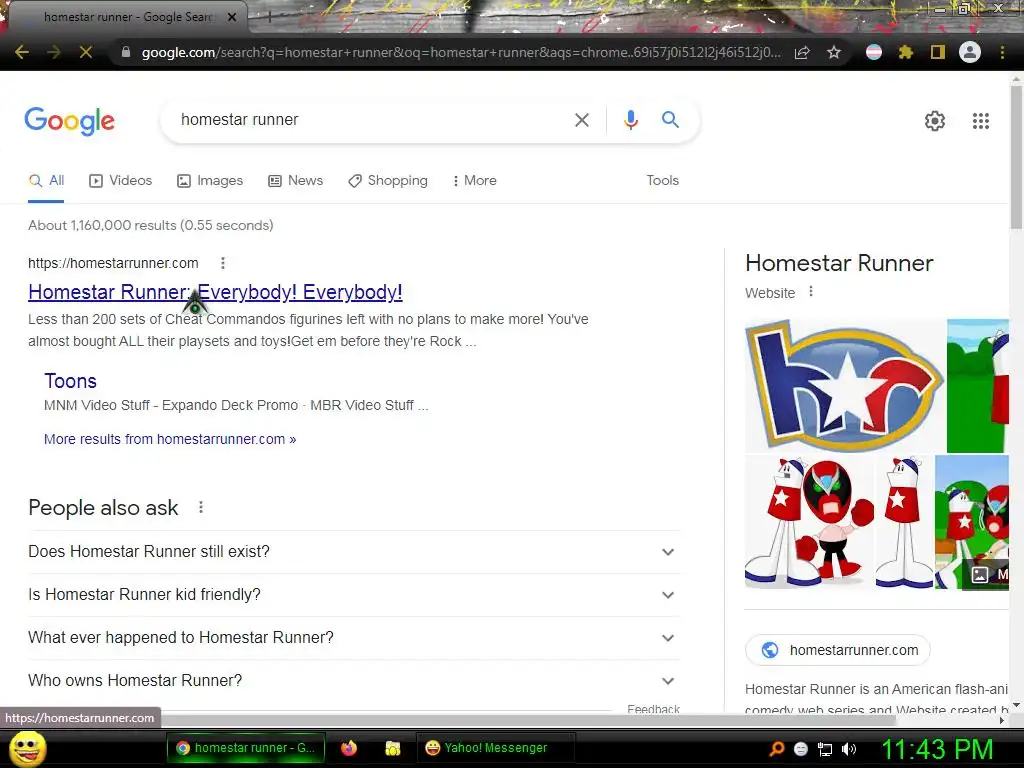Expand "Is Homestar Runner kid friendly?"
This screenshot has width=1024, height=768.
pyautogui.click(x=354, y=595)
